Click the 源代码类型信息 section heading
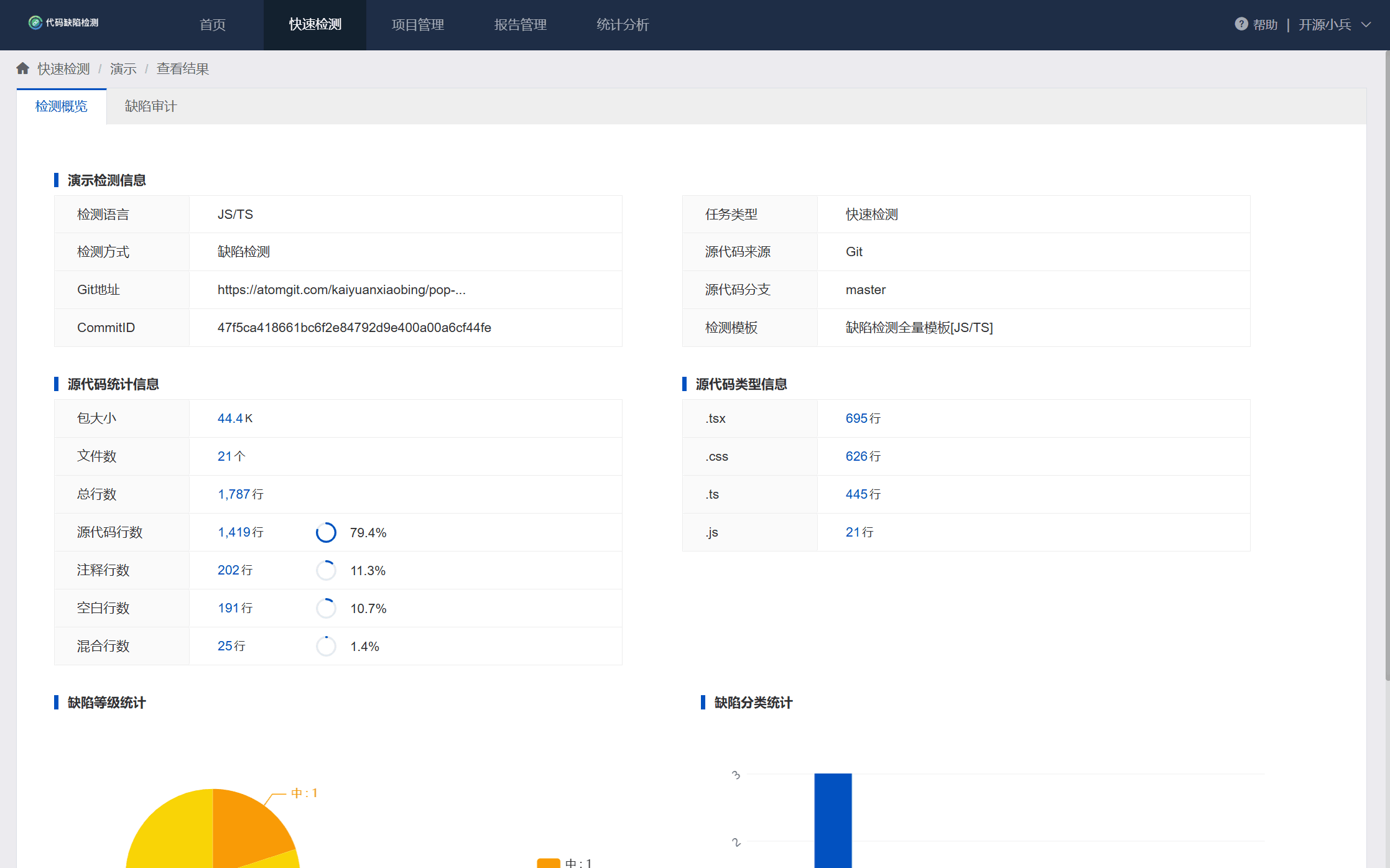The height and width of the screenshot is (868, 1390). tap(741, 384)
